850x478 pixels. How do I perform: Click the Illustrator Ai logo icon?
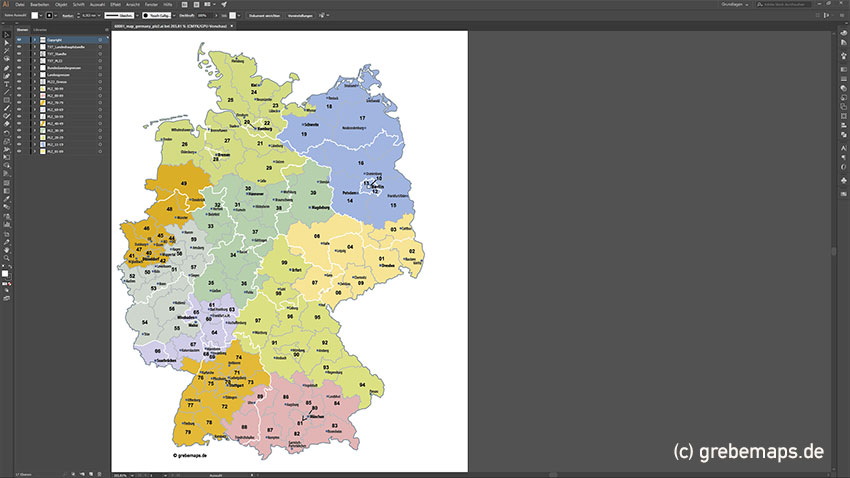[6, 5]
